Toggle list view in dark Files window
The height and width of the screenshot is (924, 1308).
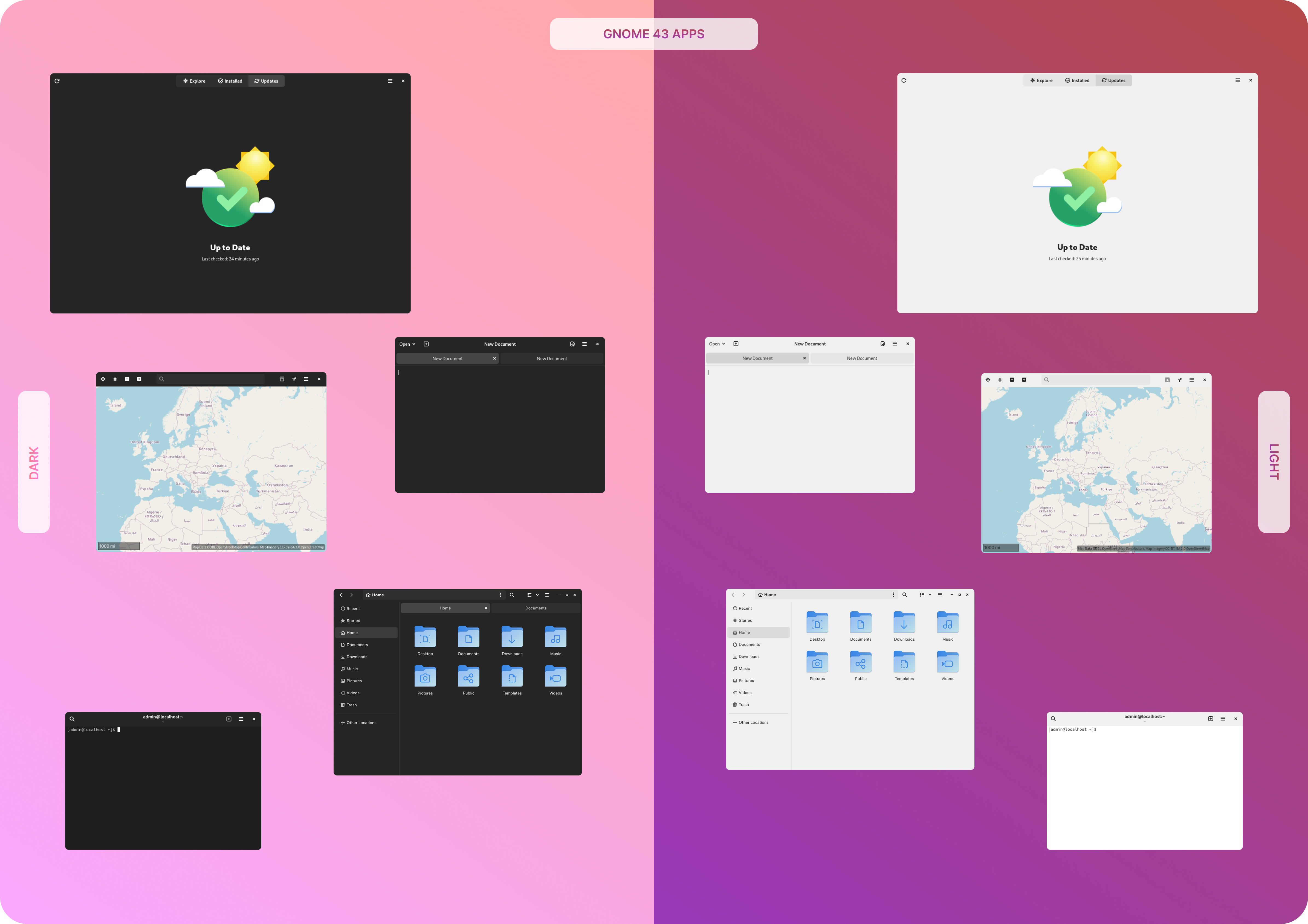tap(529, 595)
